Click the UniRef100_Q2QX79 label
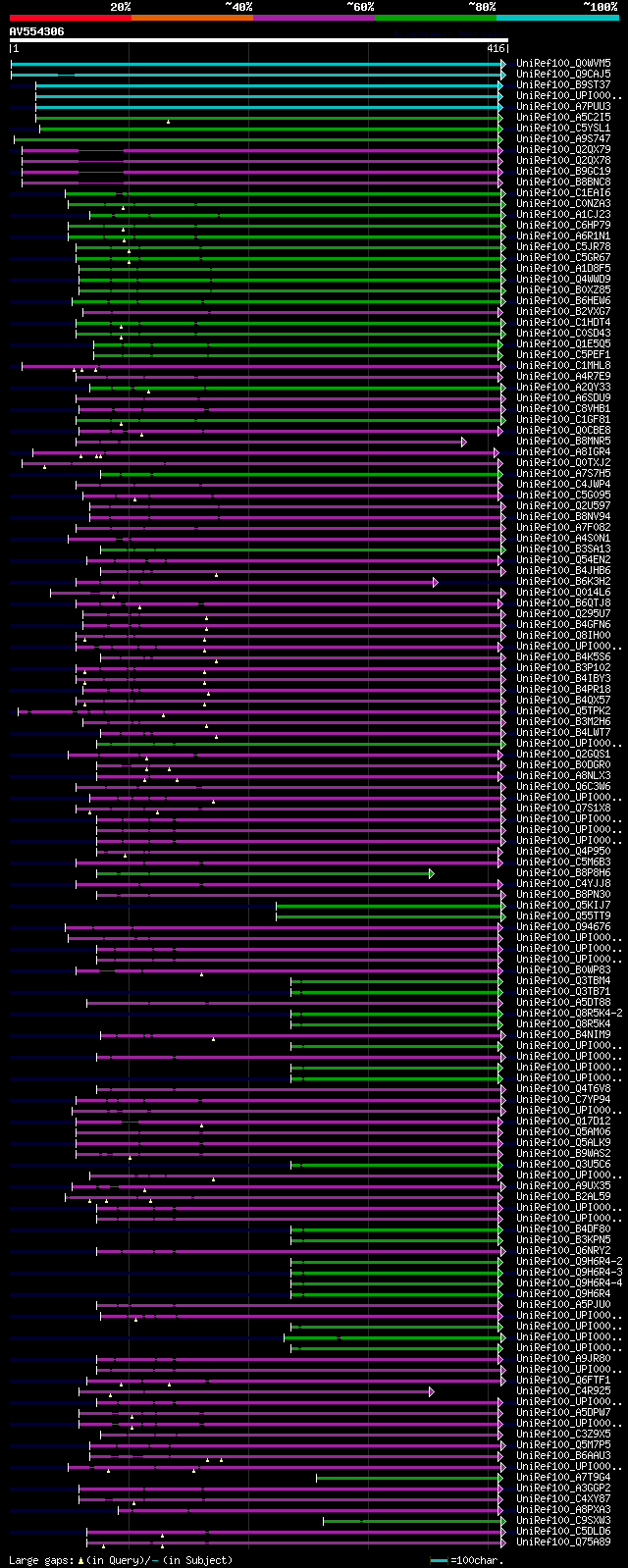This screenshot has height=1568, width=628. [x=563, y=149]
